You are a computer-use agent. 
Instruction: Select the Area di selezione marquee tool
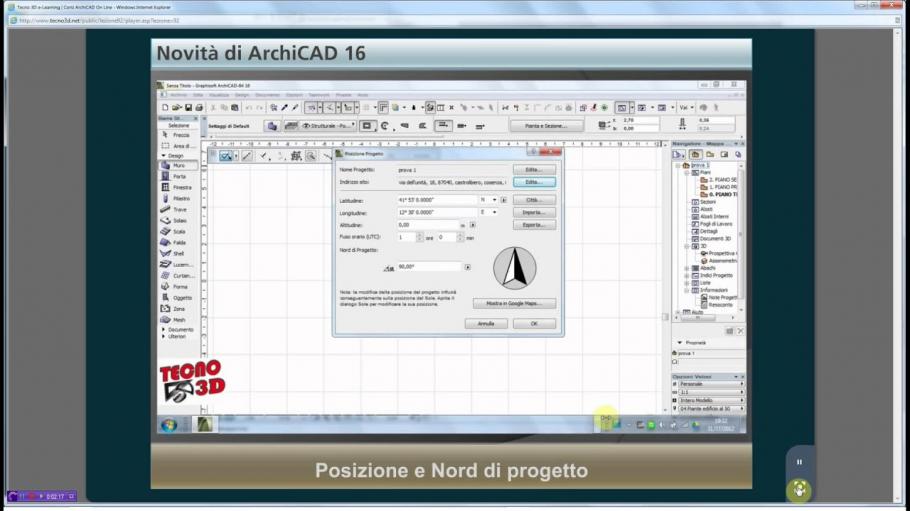(178, 146)
